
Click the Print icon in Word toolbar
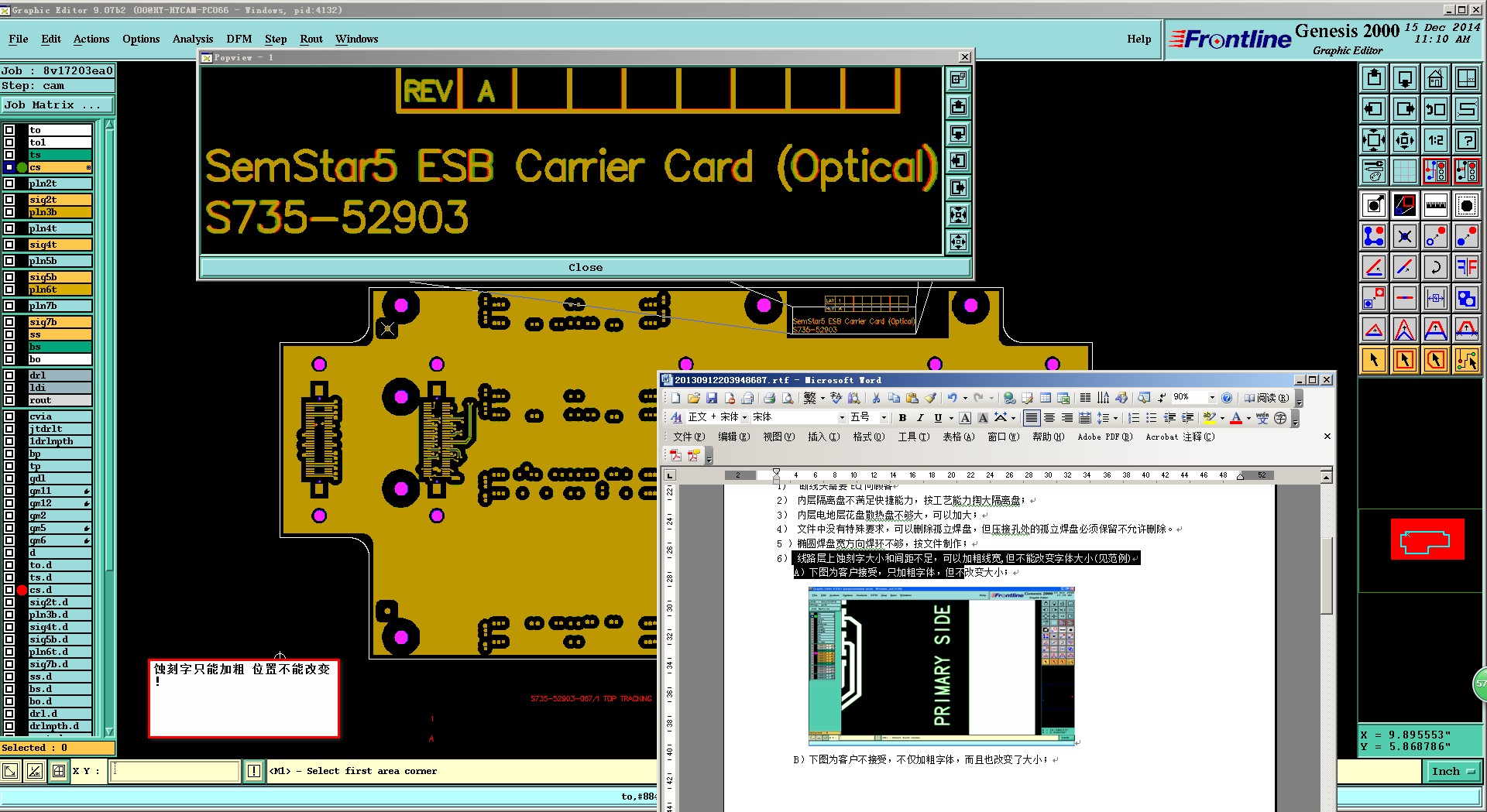coord(769,398)
